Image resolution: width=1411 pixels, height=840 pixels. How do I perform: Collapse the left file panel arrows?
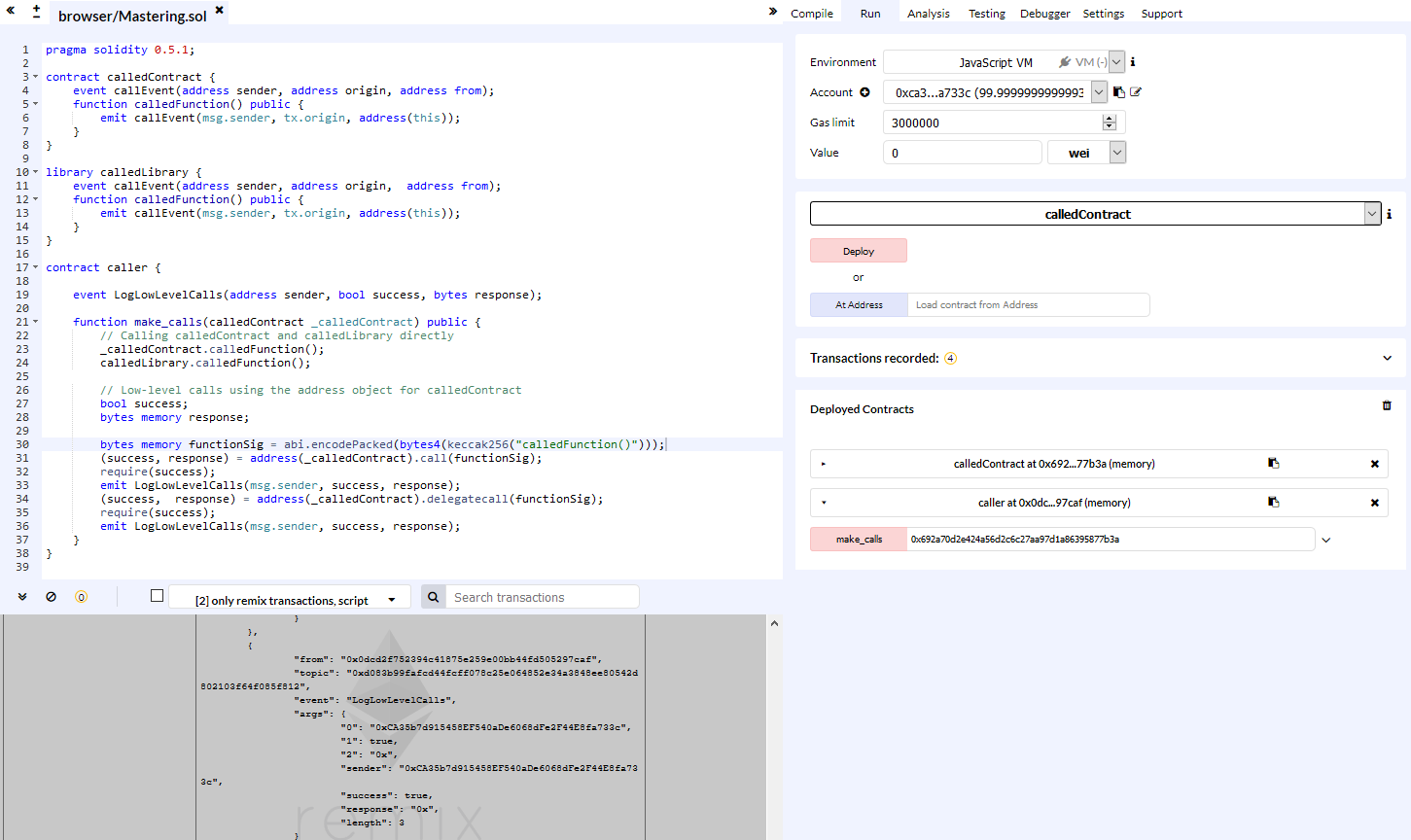click(11, 11)
